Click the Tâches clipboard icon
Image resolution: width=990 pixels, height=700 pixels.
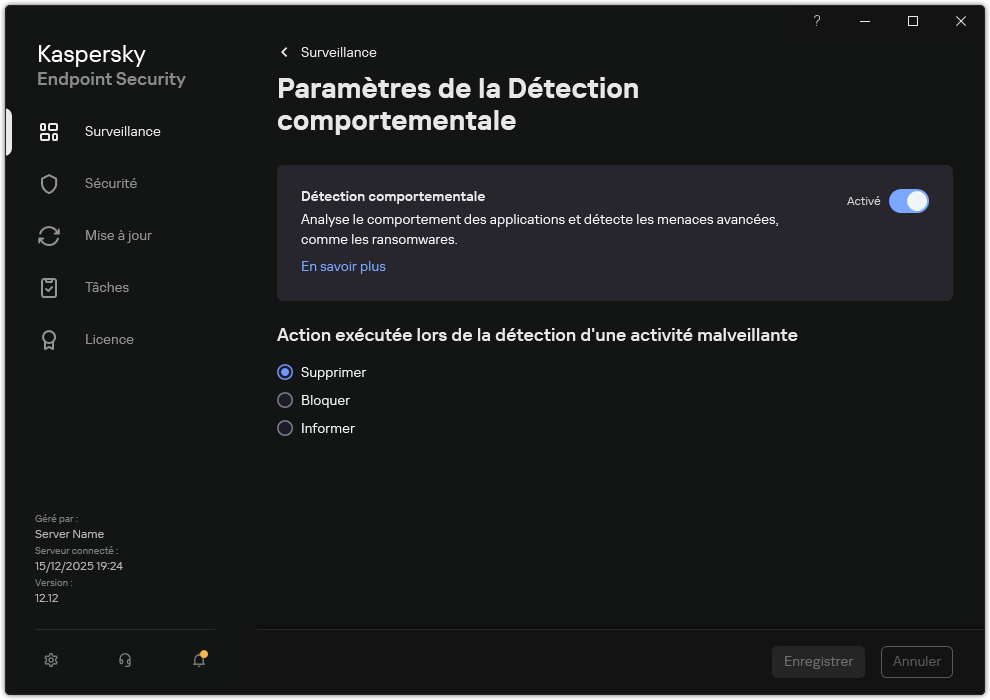[49, 287]
